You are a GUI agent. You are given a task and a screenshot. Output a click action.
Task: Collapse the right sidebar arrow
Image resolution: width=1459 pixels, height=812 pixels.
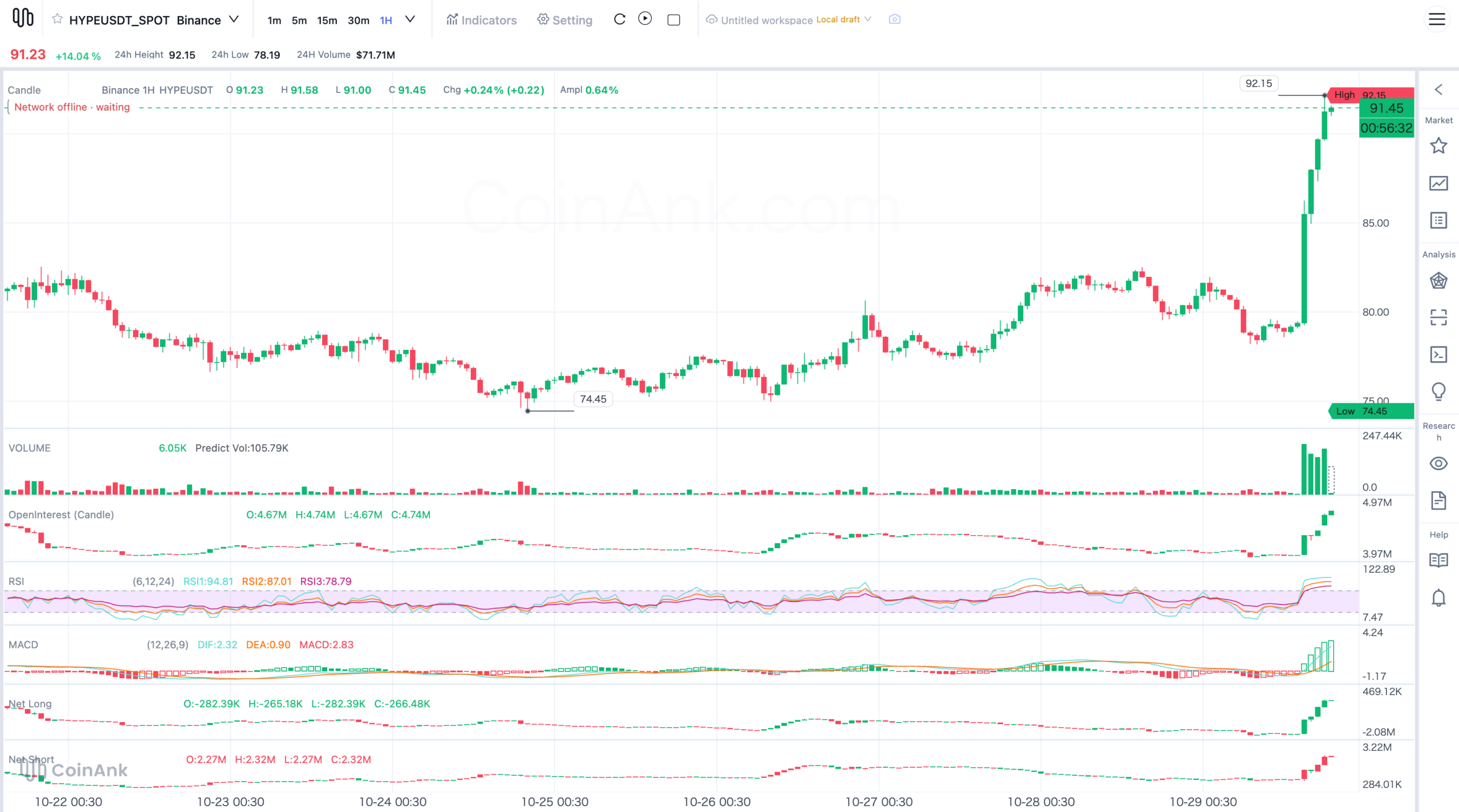pyautogui.click(x=1438, y=89)
